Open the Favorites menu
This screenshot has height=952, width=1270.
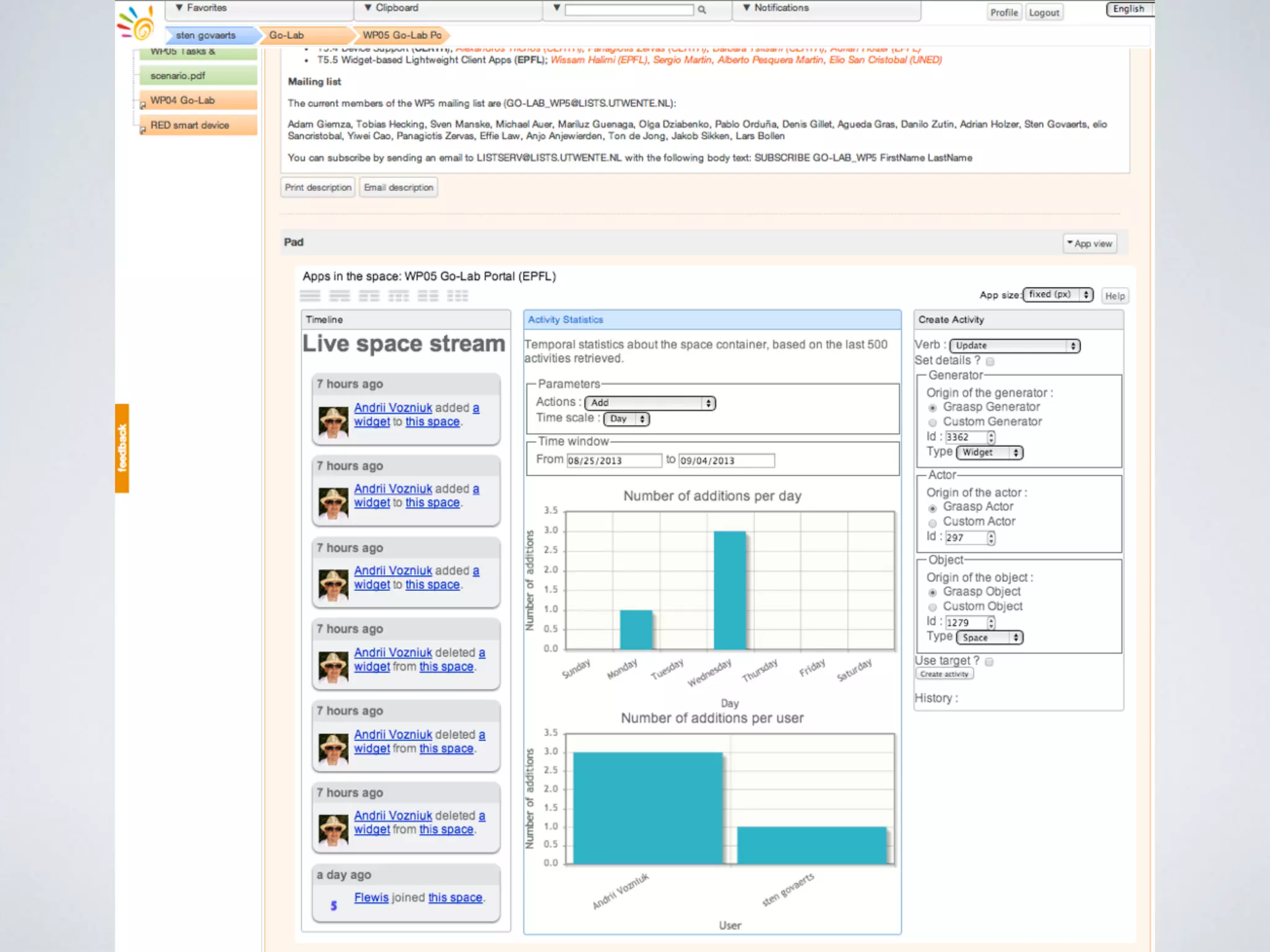201,8
